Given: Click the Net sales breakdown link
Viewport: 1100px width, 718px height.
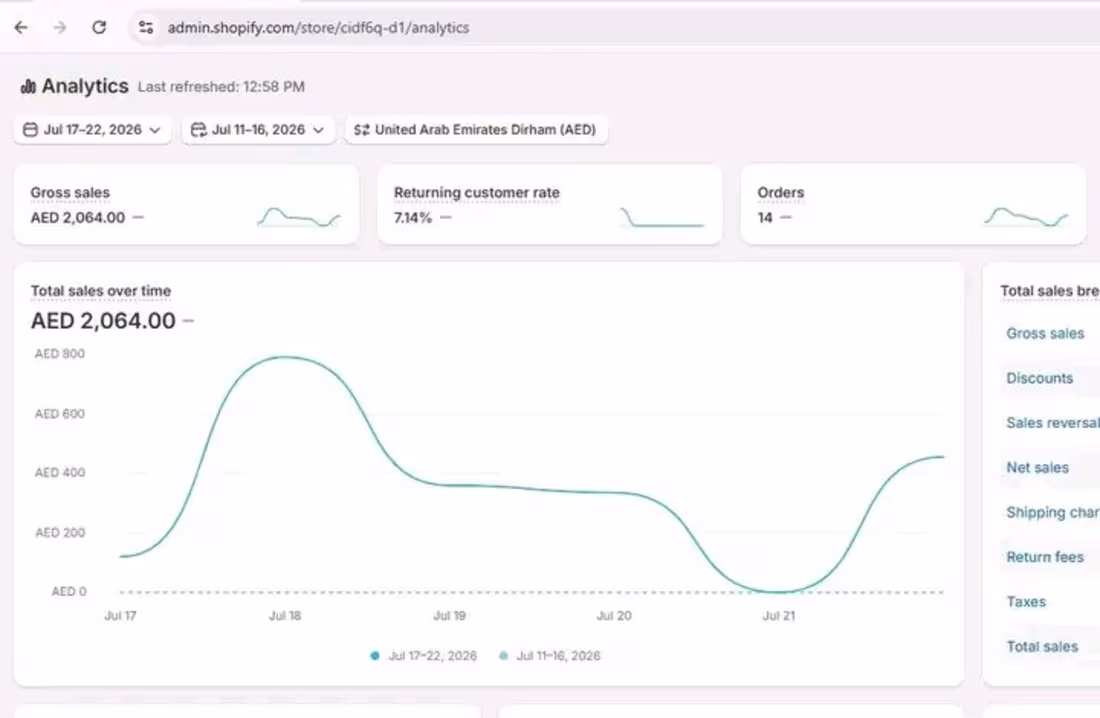Looking at the screenshot, I should (x=1037, y=467).
